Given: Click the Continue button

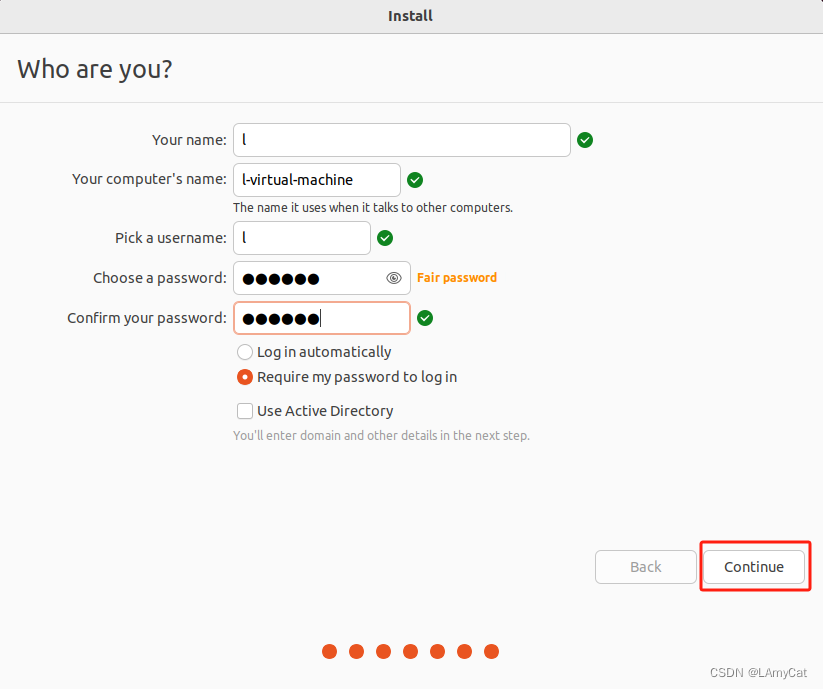Looking at the screenshot, I should 754,567.
